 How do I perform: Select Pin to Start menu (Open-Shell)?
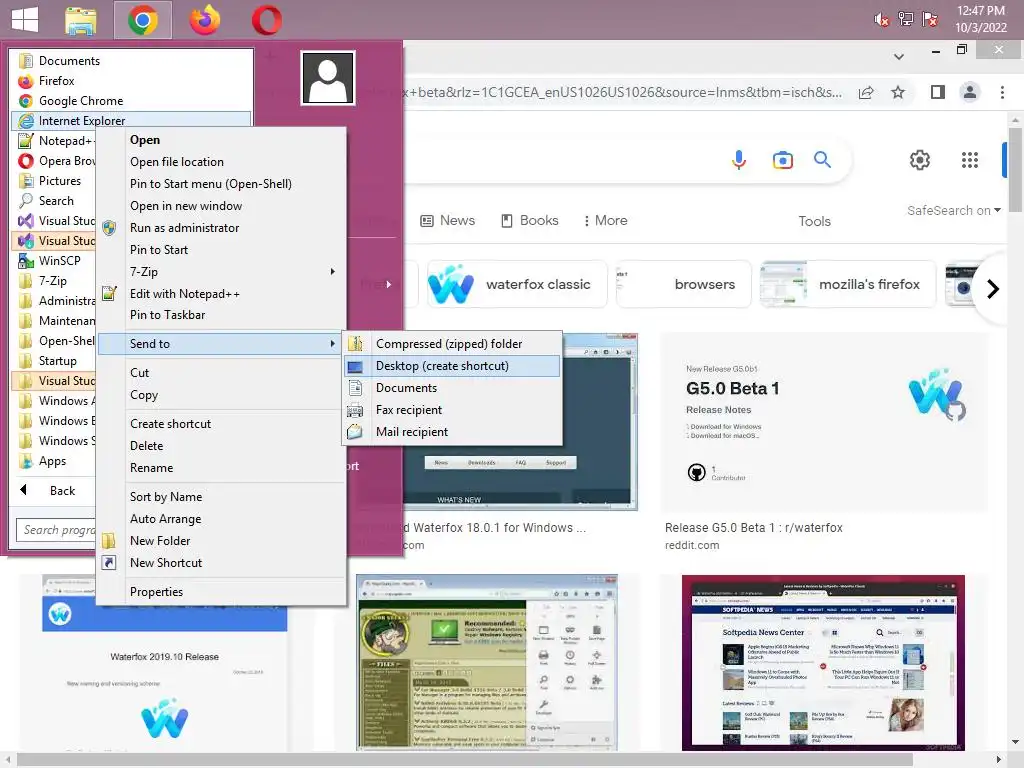(x=211, y=184)
